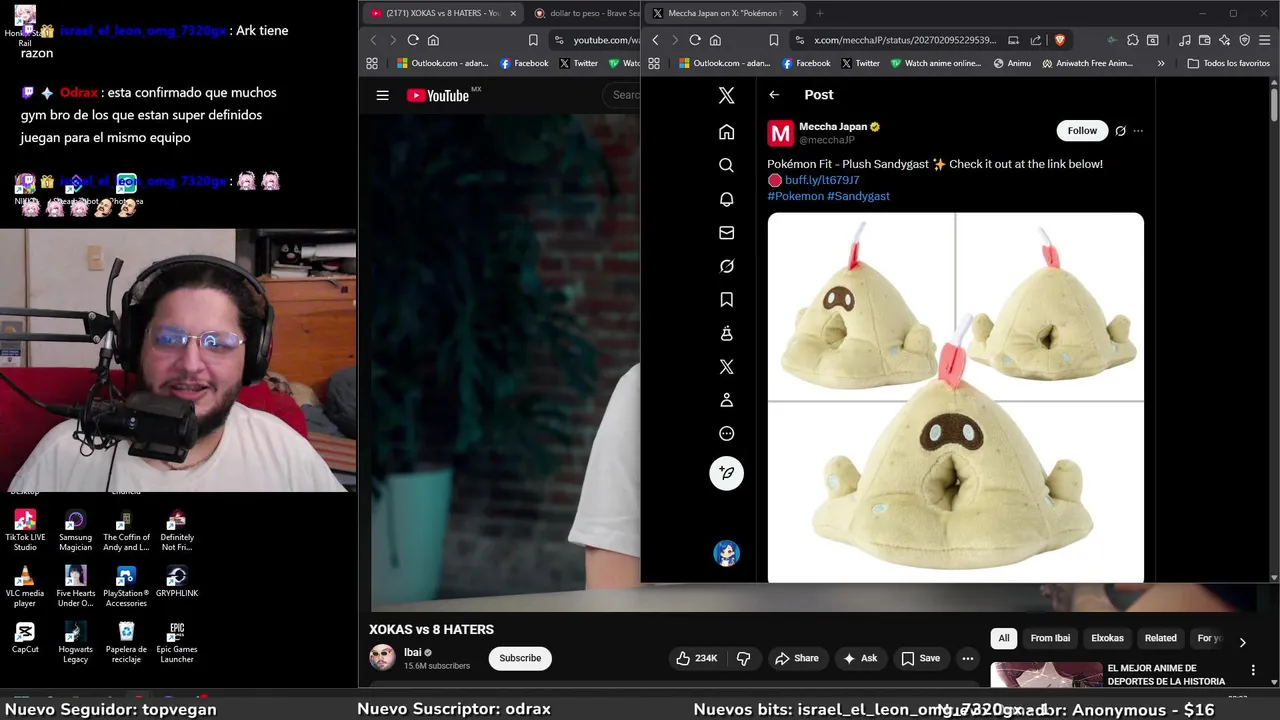Open X bookmarks in the sidebar
The height and width of the screenshot is (720, 1280).
[x=727, y=299]
